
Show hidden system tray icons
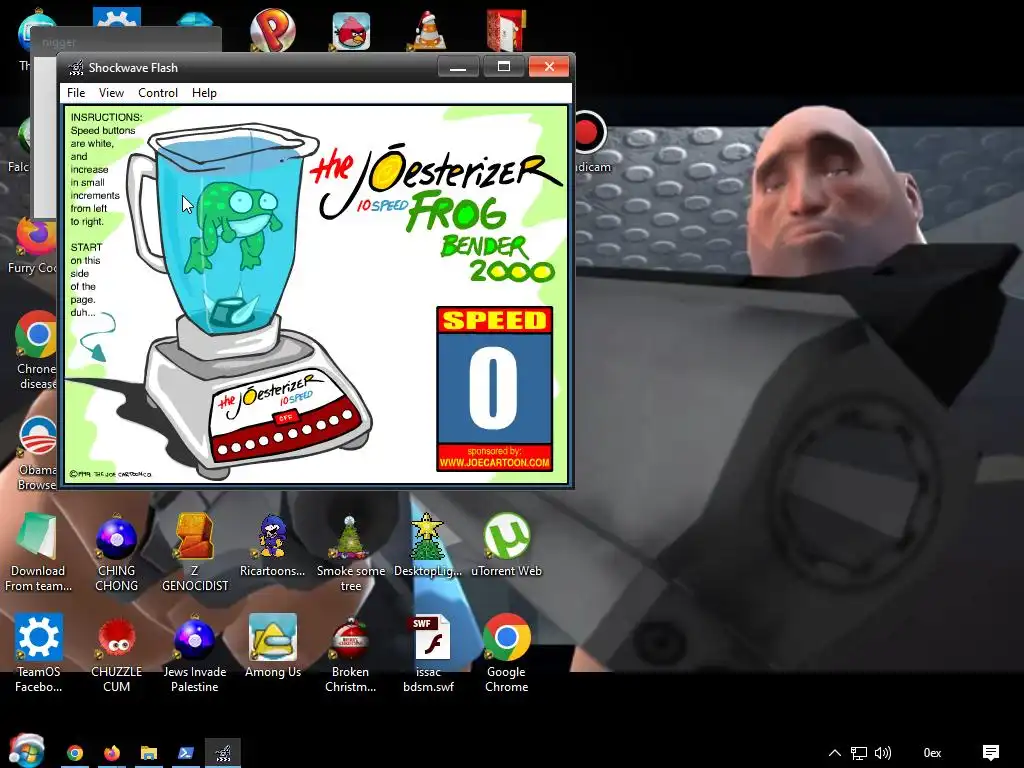pos(835,753)
